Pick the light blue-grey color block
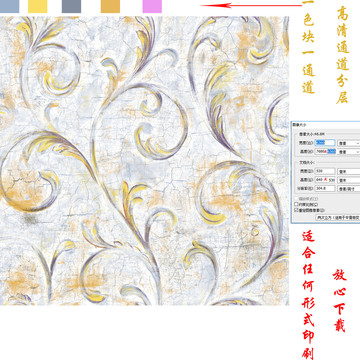 click(x=9, y=6)
